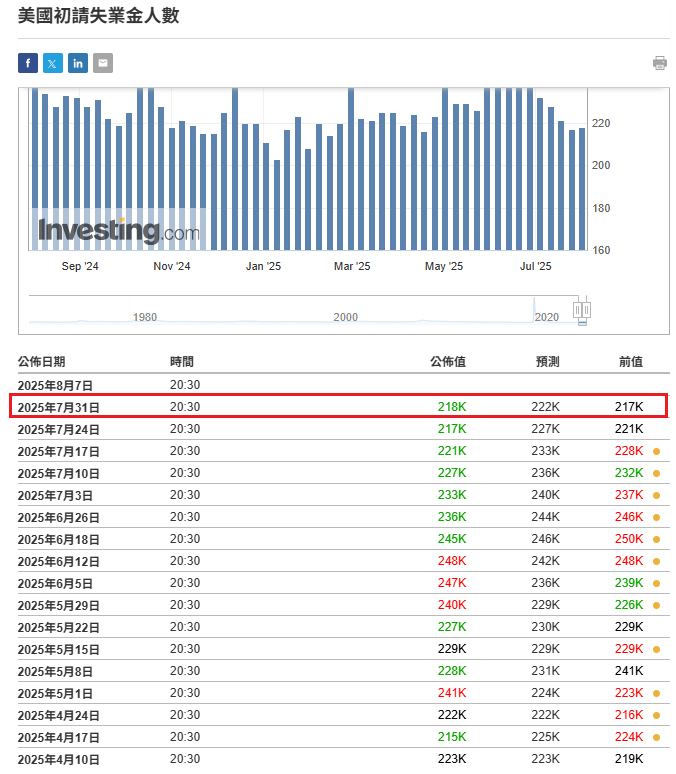
Task: Share the page on Facebook
Action: 28,63
